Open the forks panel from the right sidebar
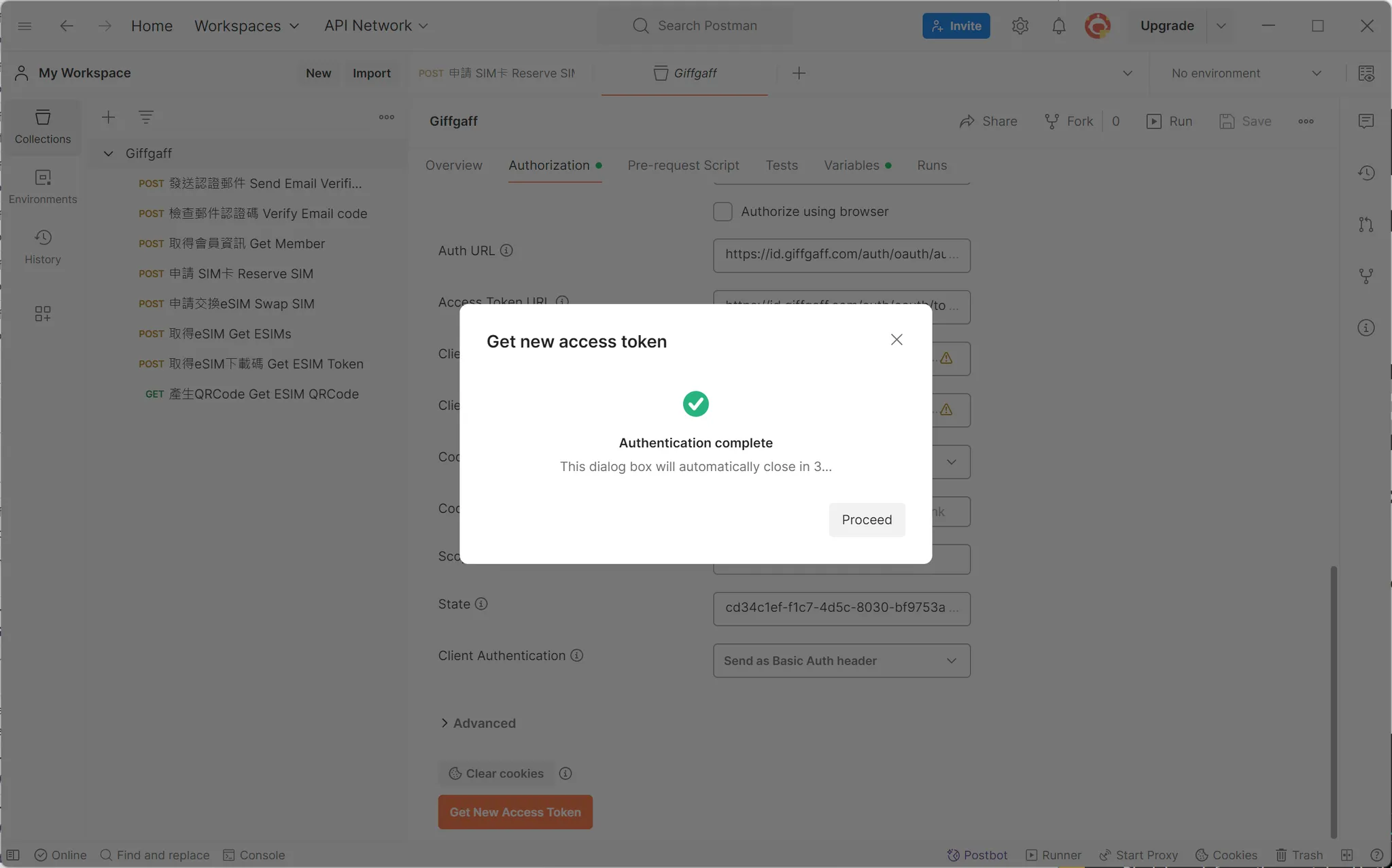 [1366, 276]
